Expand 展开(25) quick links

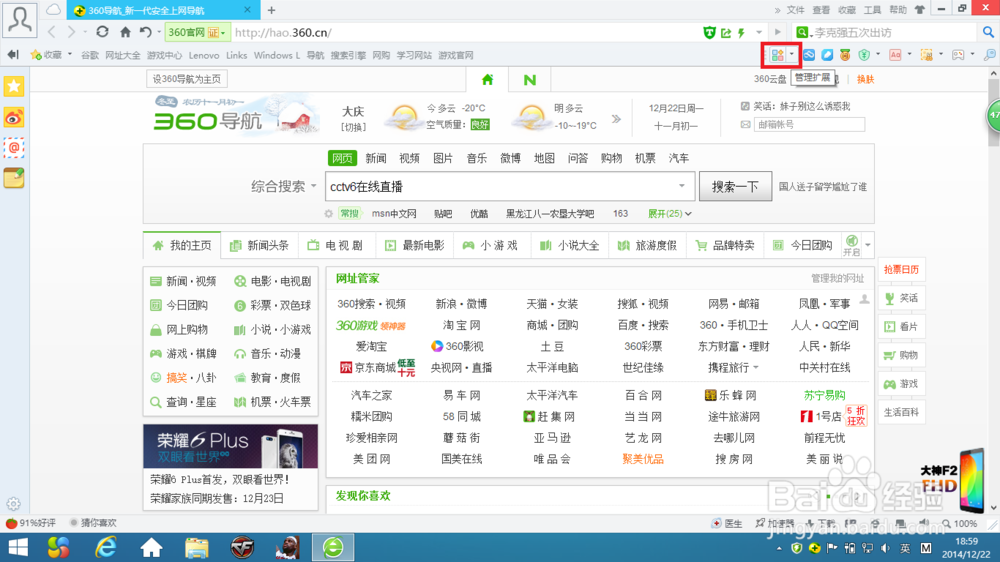pyautogui.click(x=669, y=214)
